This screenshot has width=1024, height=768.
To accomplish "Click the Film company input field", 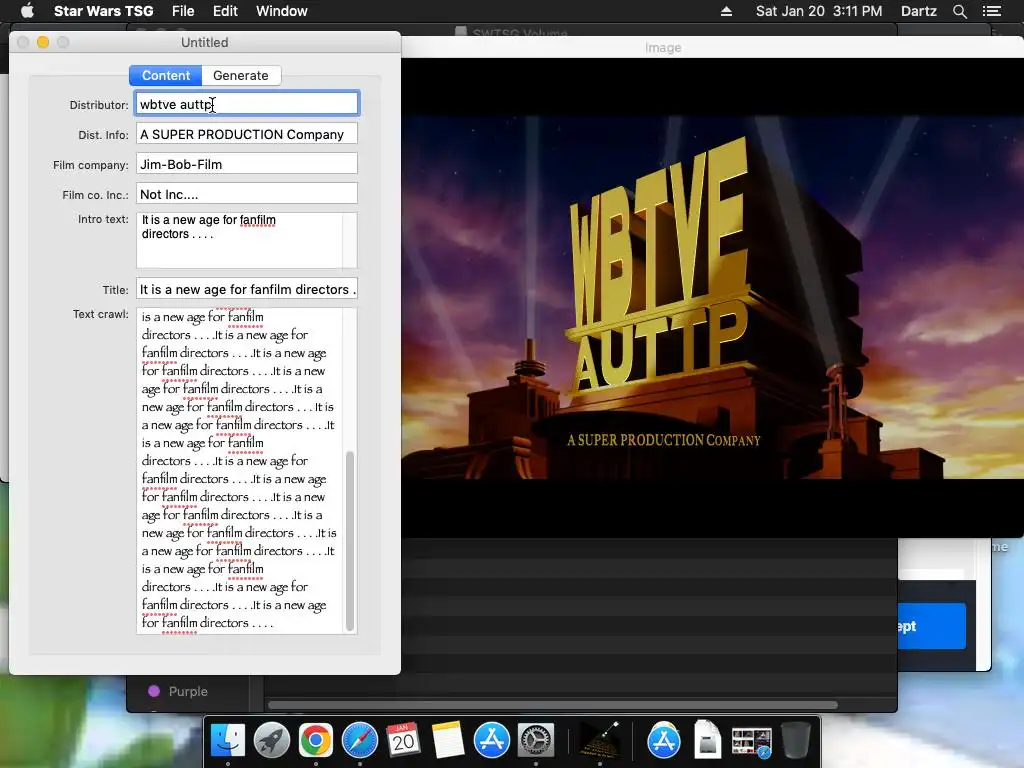I will [247, 164].
